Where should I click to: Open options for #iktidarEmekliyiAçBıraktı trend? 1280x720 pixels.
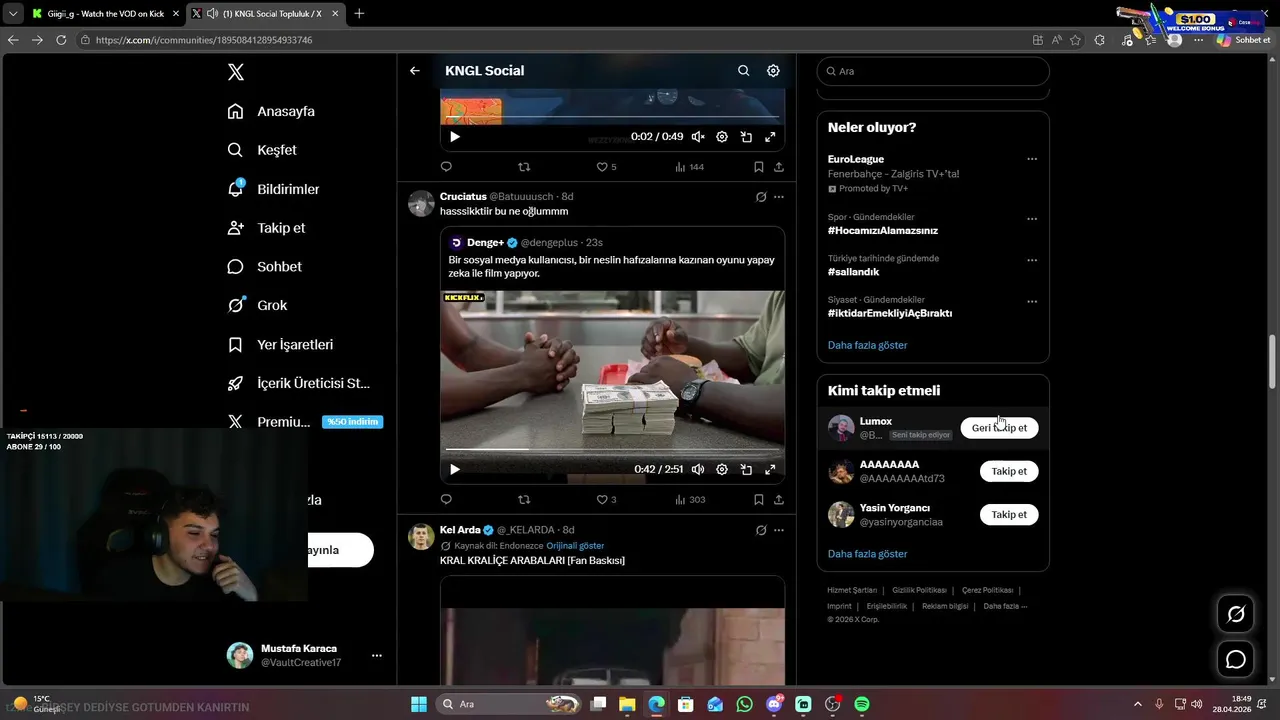coord(1032,301)
